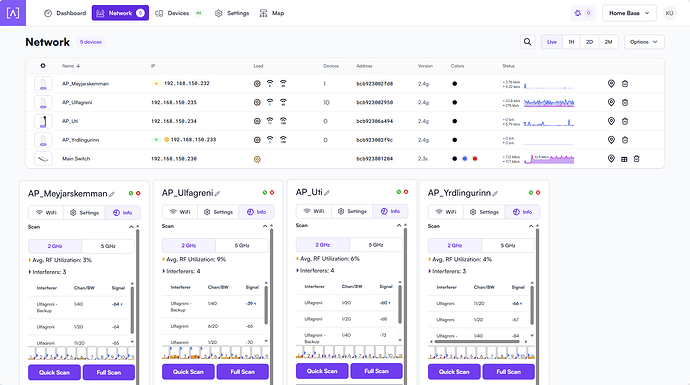Click the table settings gear header icon
690x385 pixels.
[43, 66]
